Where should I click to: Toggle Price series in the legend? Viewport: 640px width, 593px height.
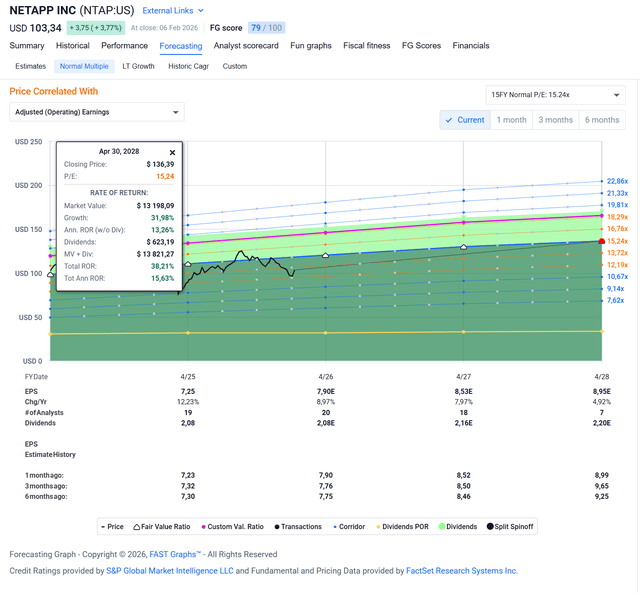[112, 526]
